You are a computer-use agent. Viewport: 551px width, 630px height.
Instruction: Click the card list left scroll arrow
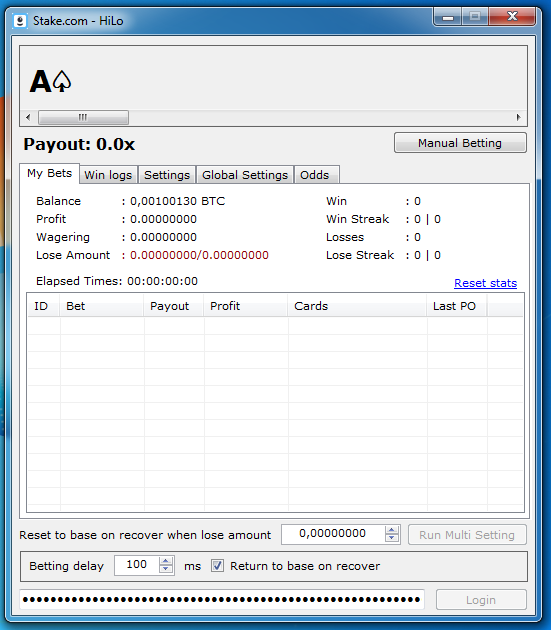tap(28, 117)
